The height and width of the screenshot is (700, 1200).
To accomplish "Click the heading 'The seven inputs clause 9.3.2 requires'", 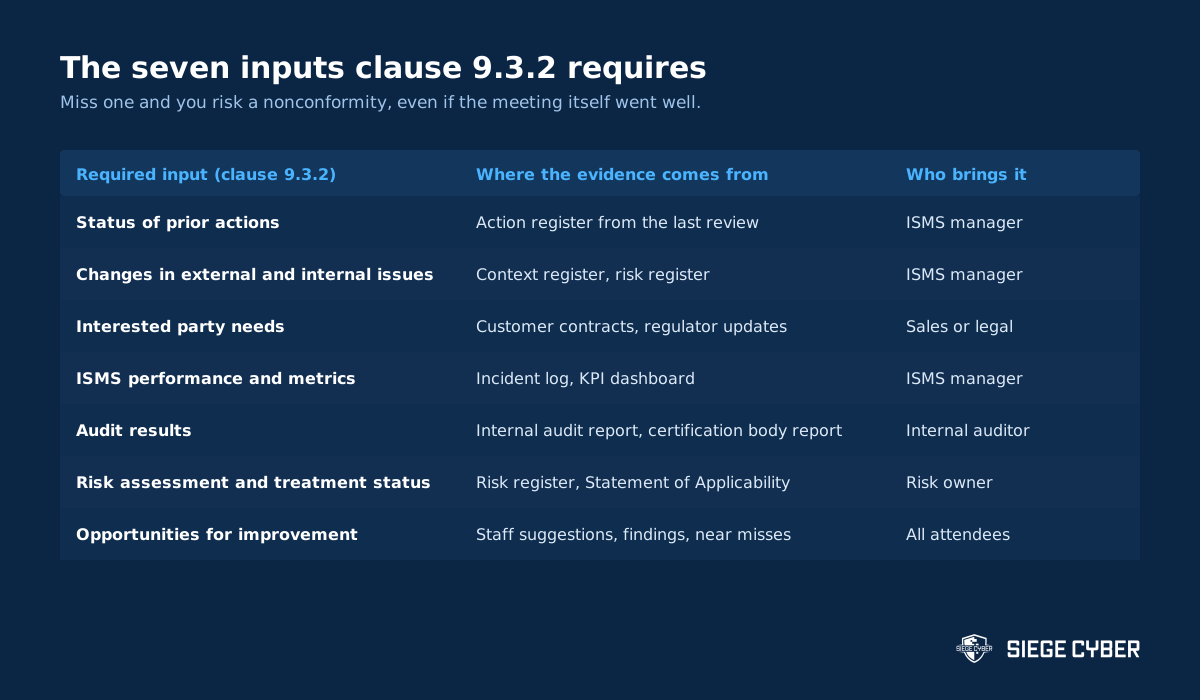I will (383, 68).
